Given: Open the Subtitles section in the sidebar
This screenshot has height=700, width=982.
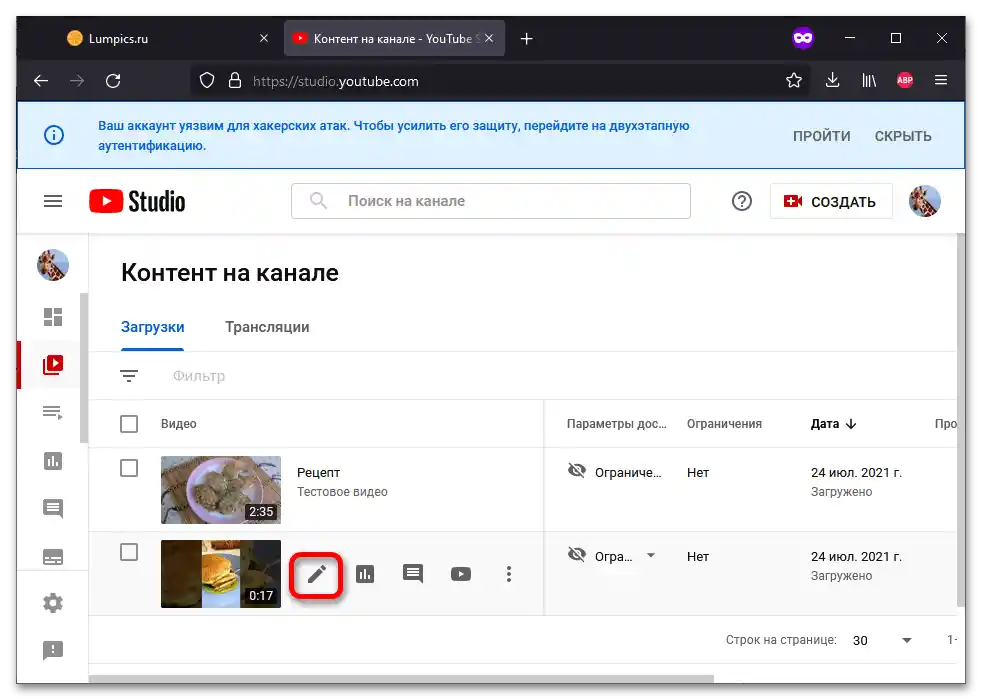Looking at the screenshot, I should [52, 555].
